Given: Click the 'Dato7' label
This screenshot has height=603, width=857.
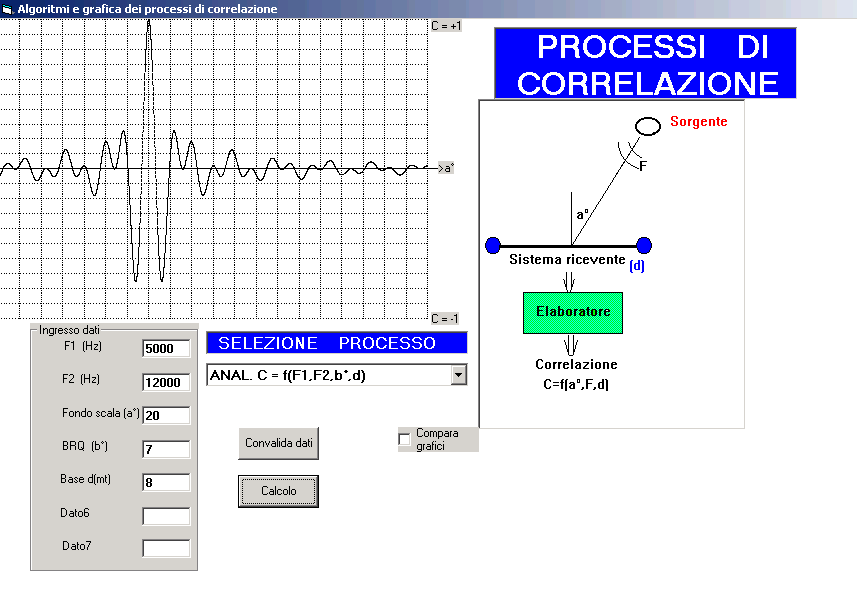Looking at the screenshot, I should click(77, 546).
